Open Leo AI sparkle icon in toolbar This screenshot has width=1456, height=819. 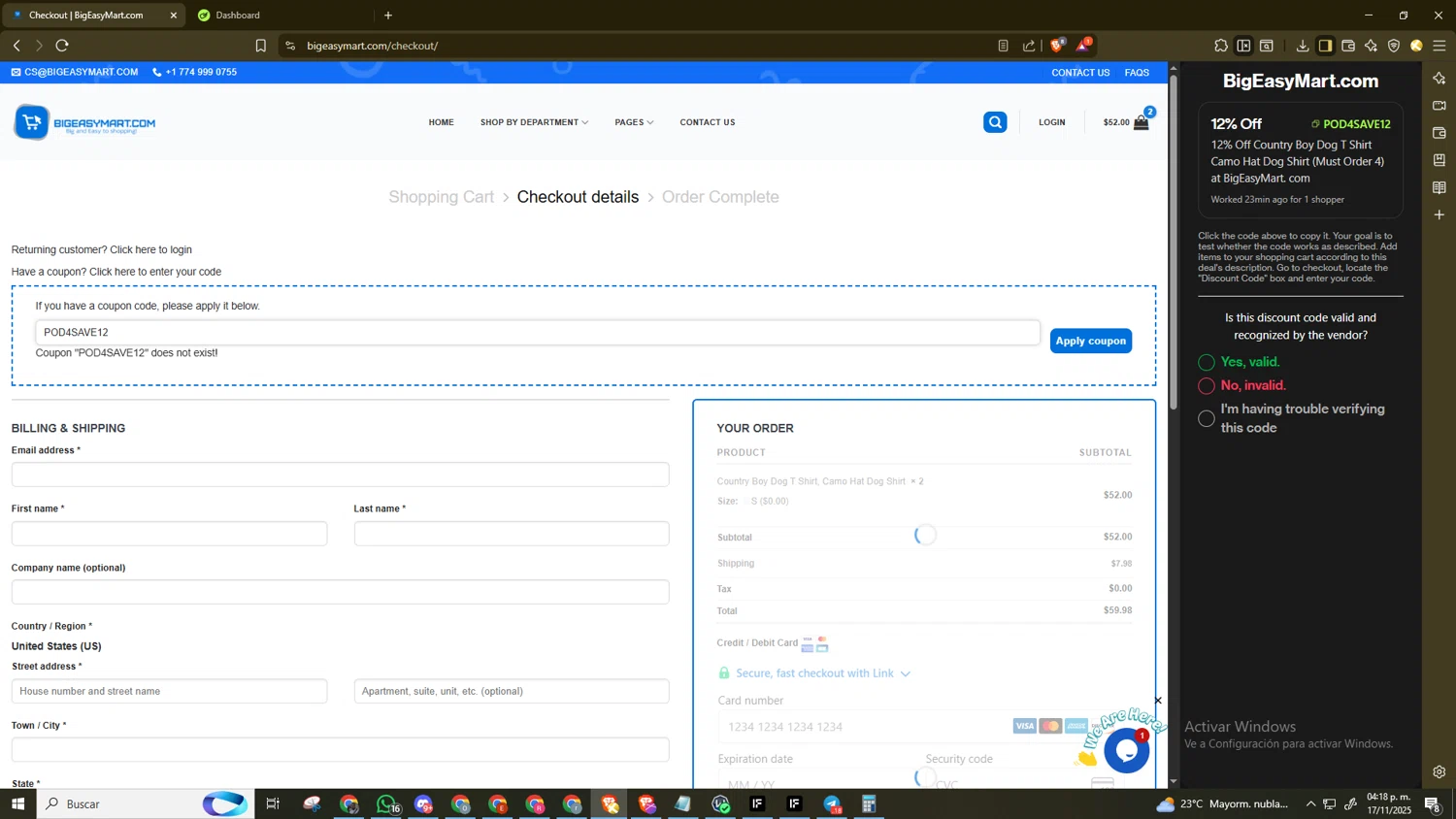pos(1371,46)
